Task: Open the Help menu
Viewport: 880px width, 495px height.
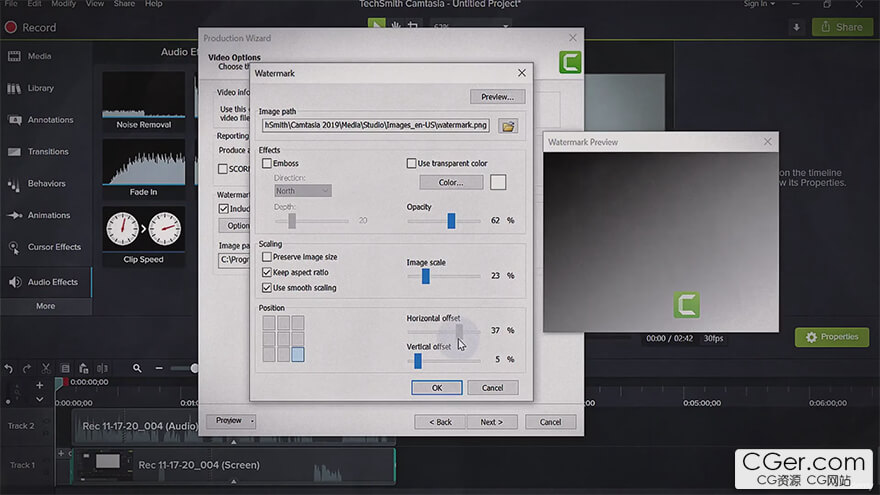Action: [x=153, y=4]
